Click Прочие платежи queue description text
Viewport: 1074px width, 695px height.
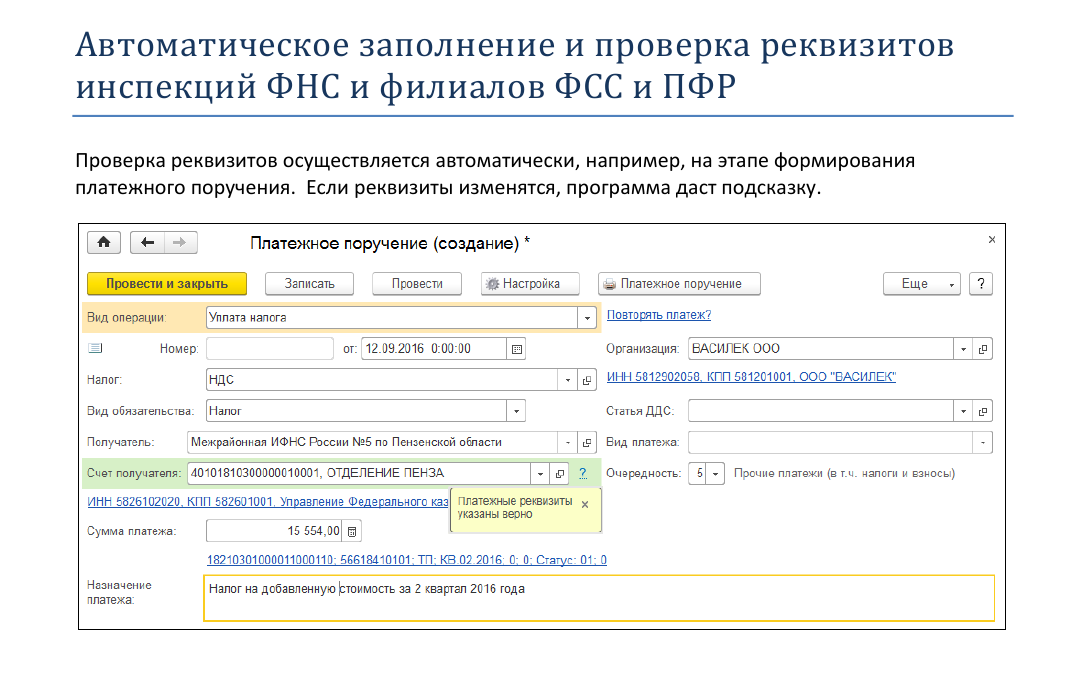(x=845, y=473)
